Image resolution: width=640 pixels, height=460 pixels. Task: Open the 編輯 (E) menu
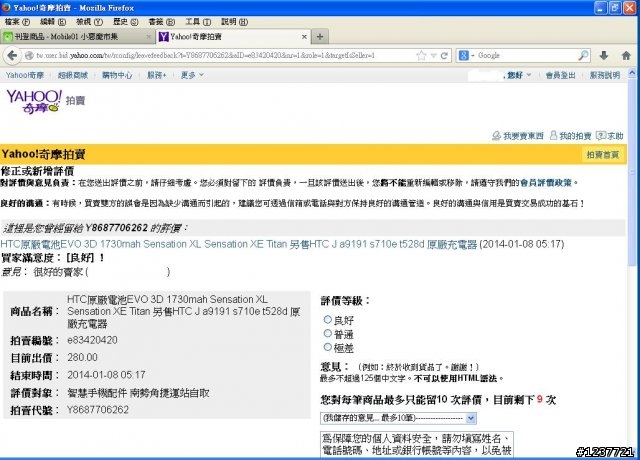[x=53, y=22]
